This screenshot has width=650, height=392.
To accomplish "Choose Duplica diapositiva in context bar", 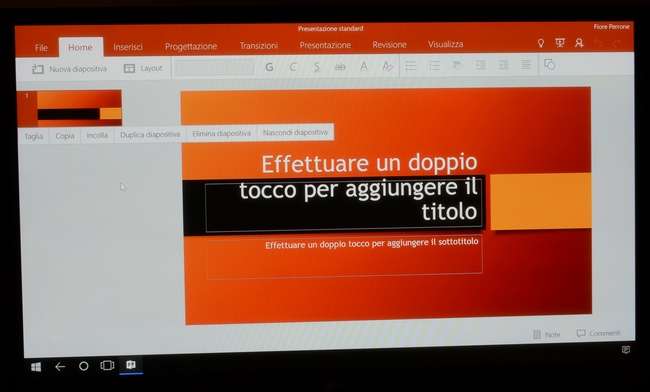I will point(150,135).
